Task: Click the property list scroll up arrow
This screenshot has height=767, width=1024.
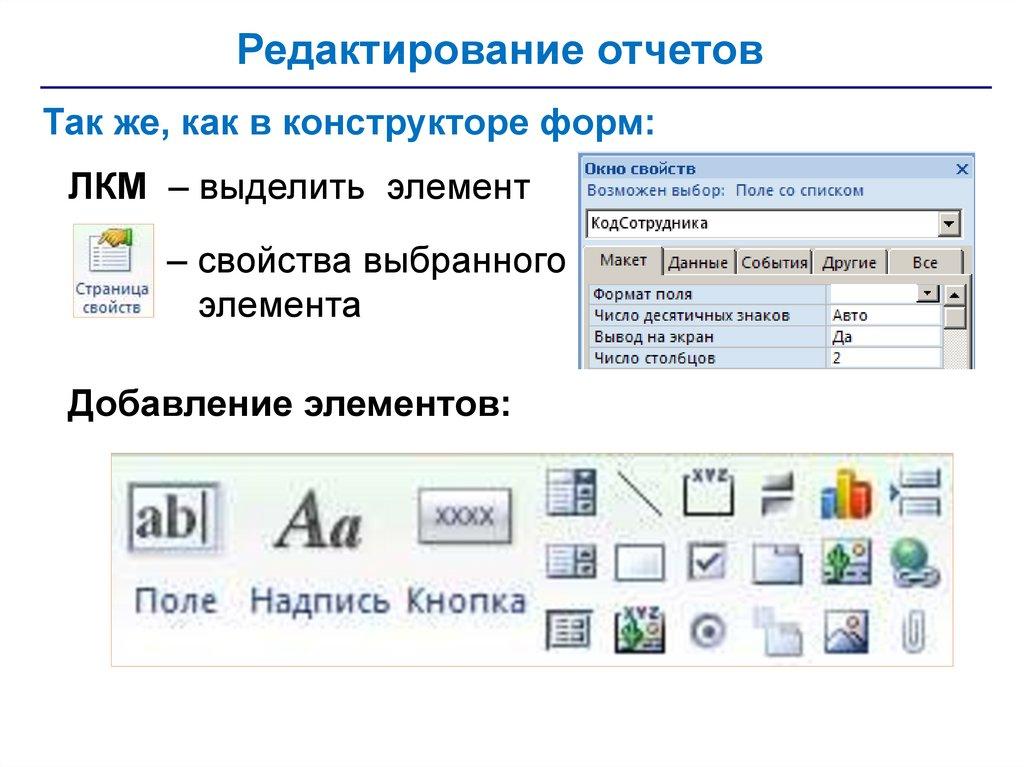Action: [956, 295]
